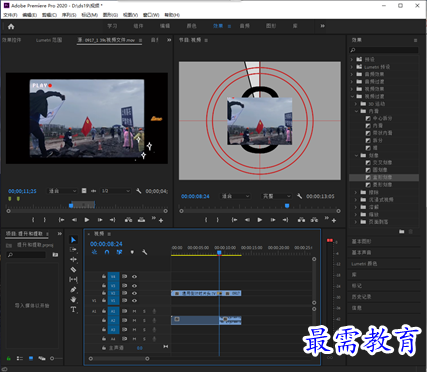This screenshot has height=372, width=427.
Task: Open the 文件(F) menu
Action: [10, 15]
